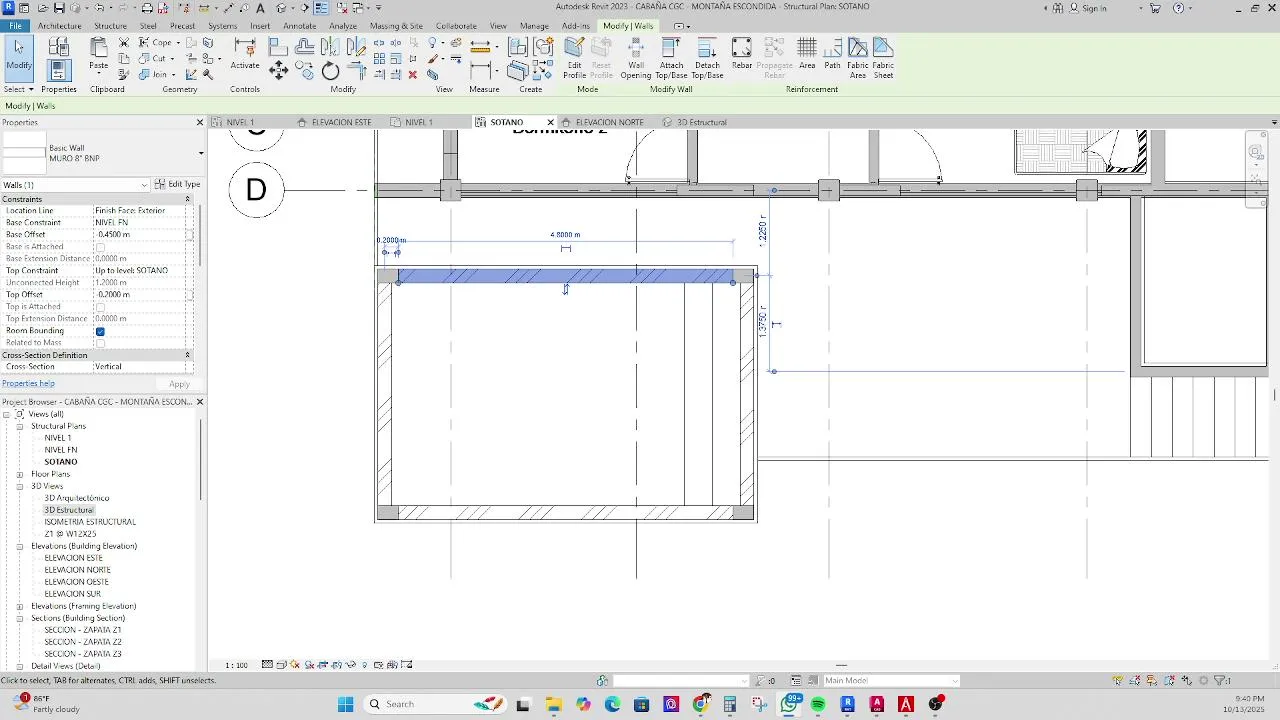Click the Print icon in quick access toolbar
The image size is (1280, 720).
(x=147, y=8)
